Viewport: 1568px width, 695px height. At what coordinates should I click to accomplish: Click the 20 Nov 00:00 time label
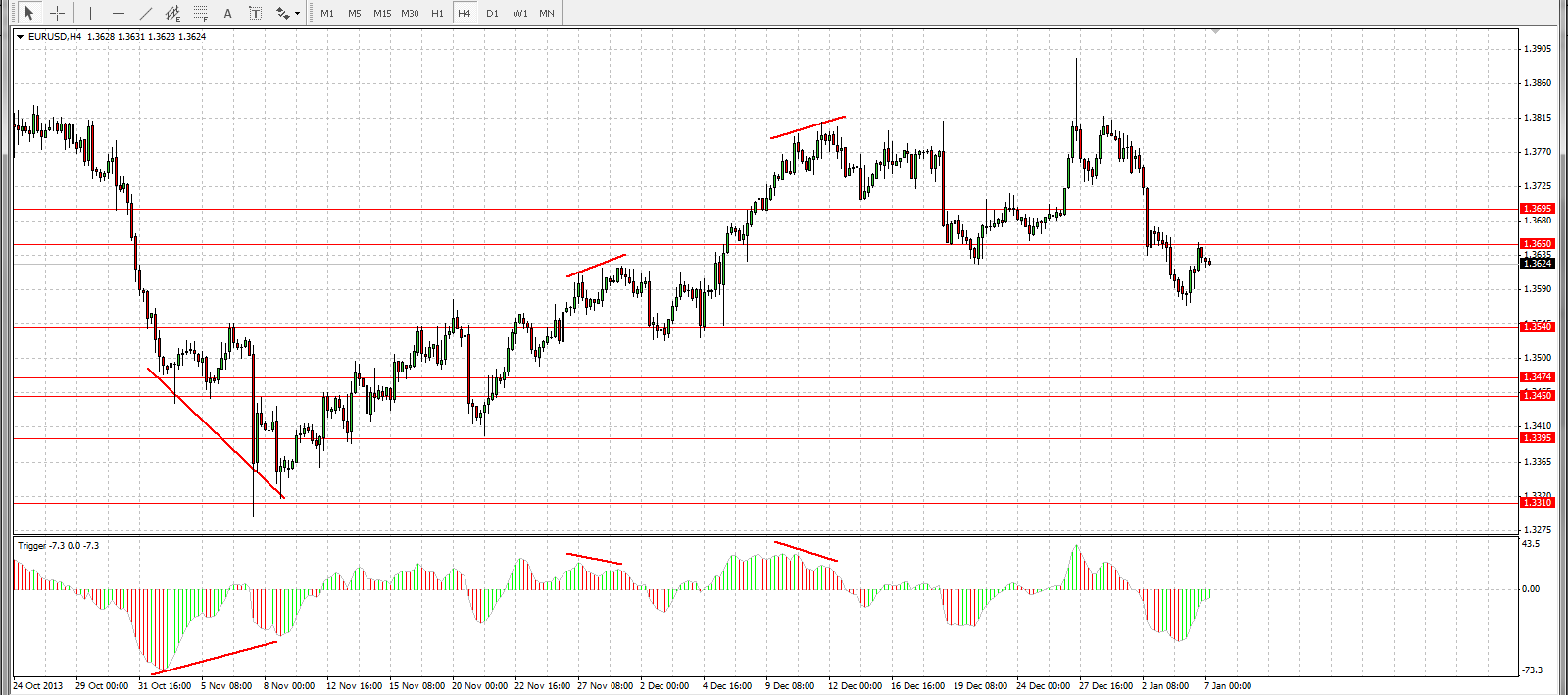click(479, 686)
